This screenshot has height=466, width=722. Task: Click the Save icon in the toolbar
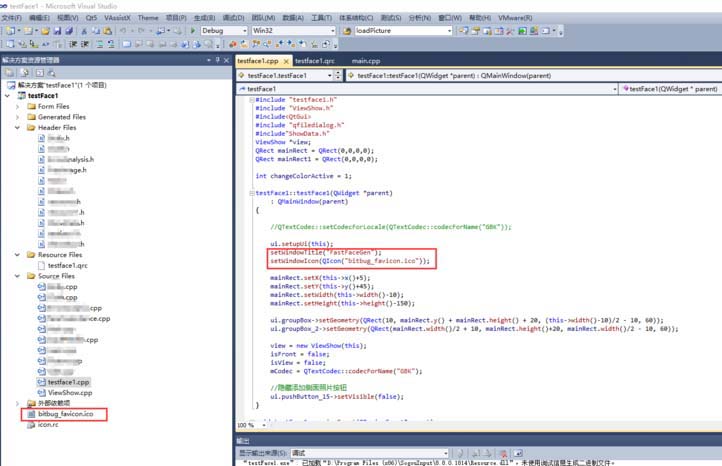pos(57,31)
